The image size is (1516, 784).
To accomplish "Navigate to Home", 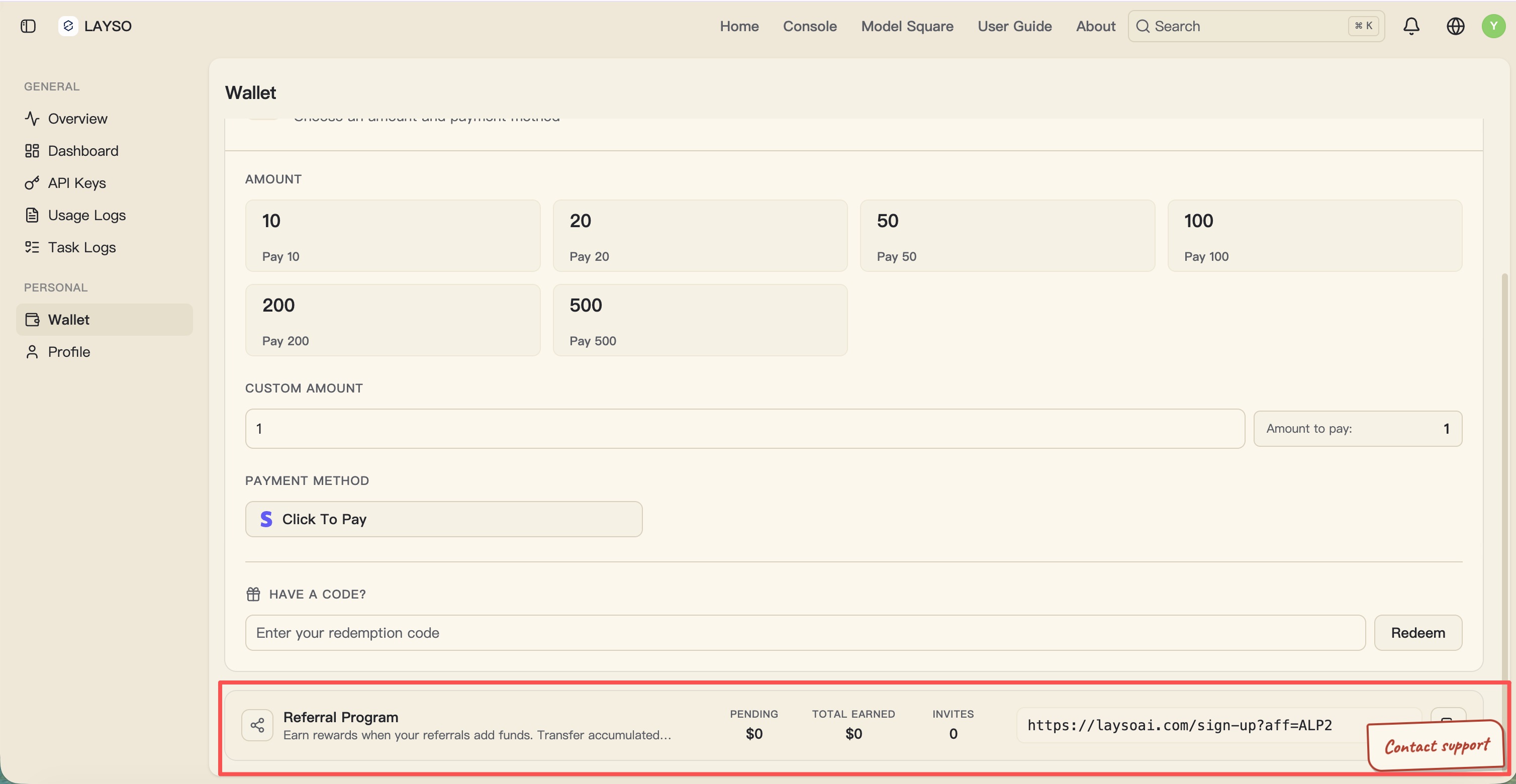I will pyautogui.click(x=739, y=26).
